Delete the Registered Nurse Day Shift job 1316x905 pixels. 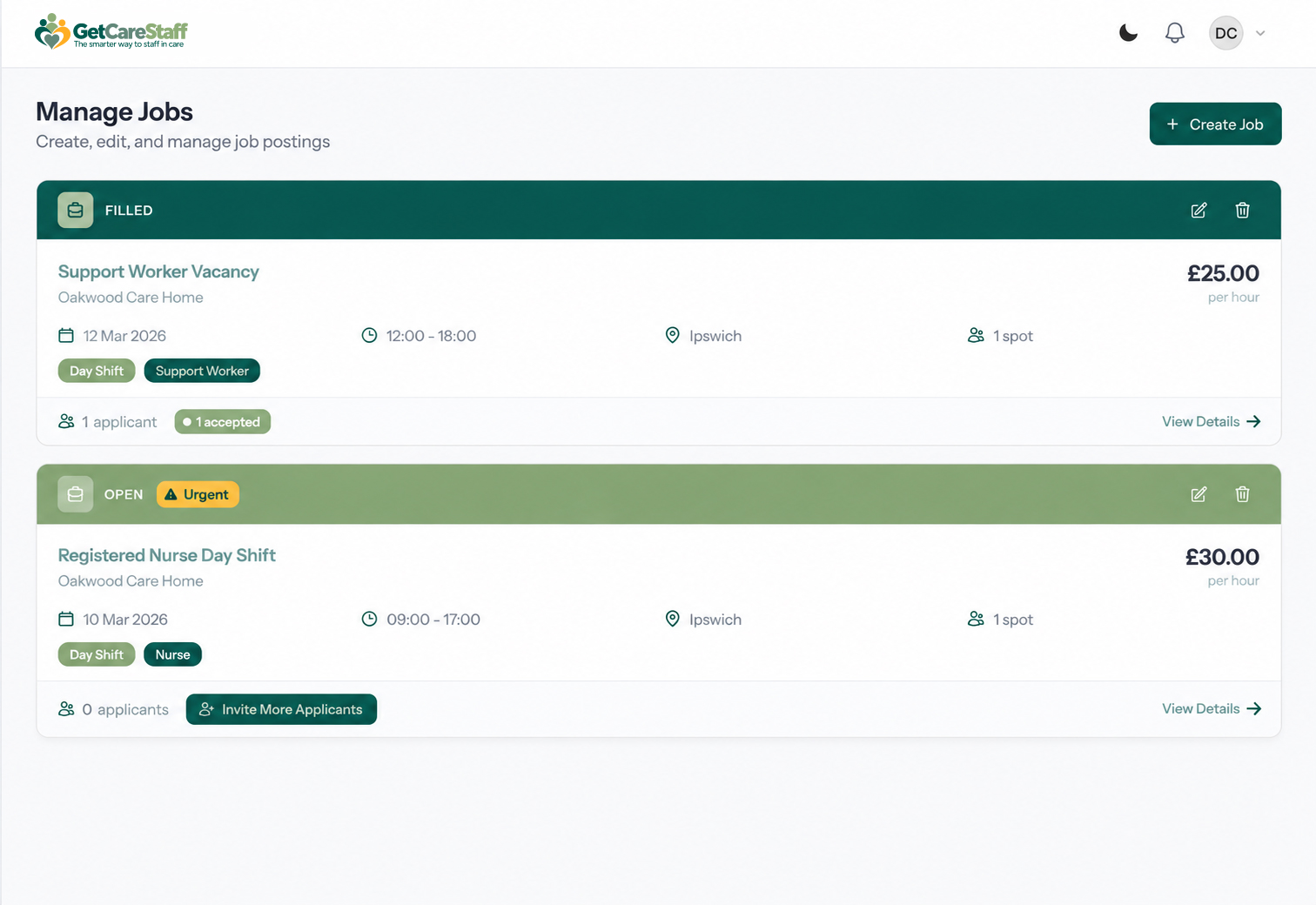point(1242,494)
